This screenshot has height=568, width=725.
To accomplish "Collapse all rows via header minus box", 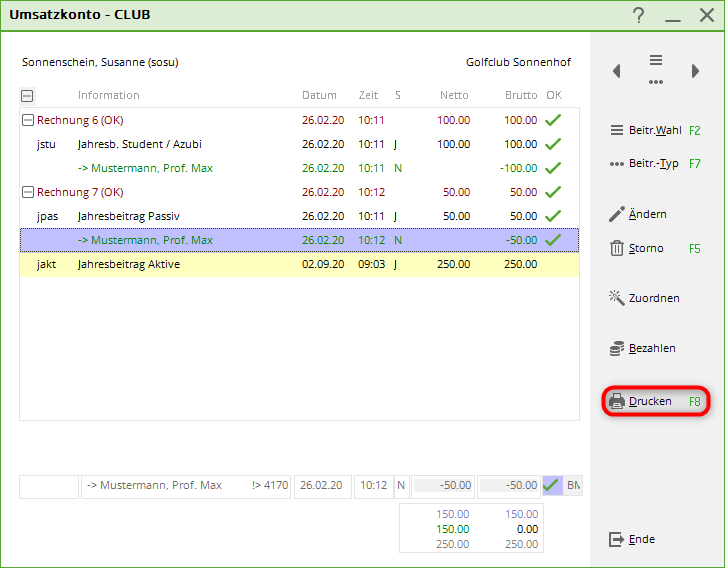I will 27,96.
